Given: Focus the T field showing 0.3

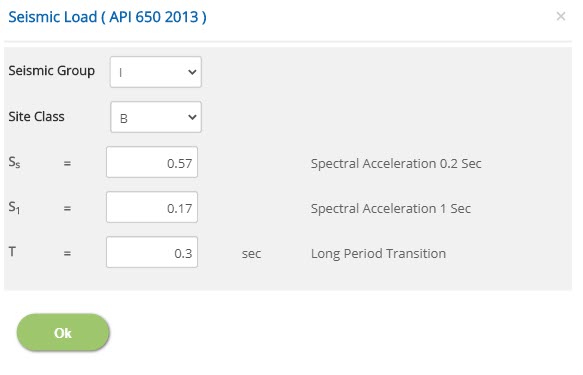Looking at the screenshot, I should tap(152, 252).
